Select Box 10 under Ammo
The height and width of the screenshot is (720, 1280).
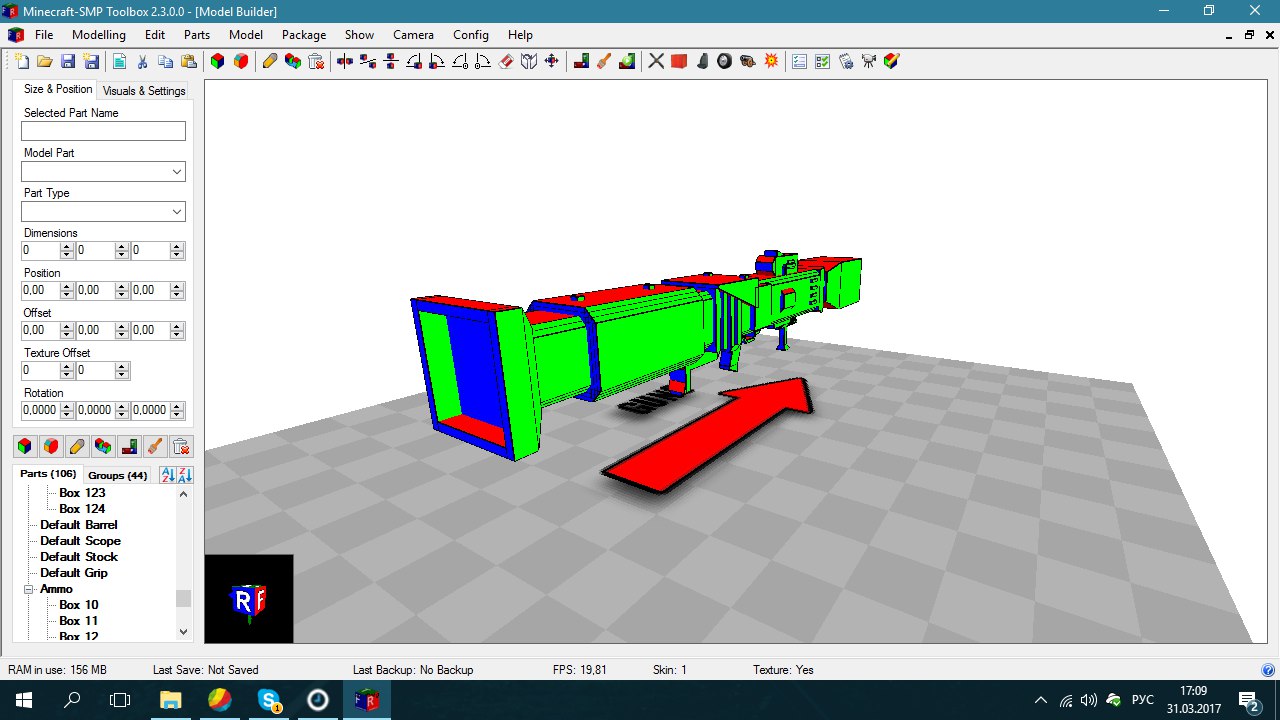[x=79, y=605]
